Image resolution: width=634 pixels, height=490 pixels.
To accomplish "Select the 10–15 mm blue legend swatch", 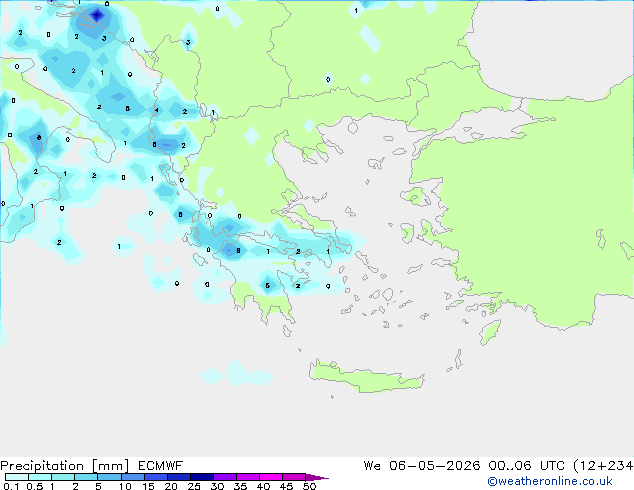I will tap(132, 477).
